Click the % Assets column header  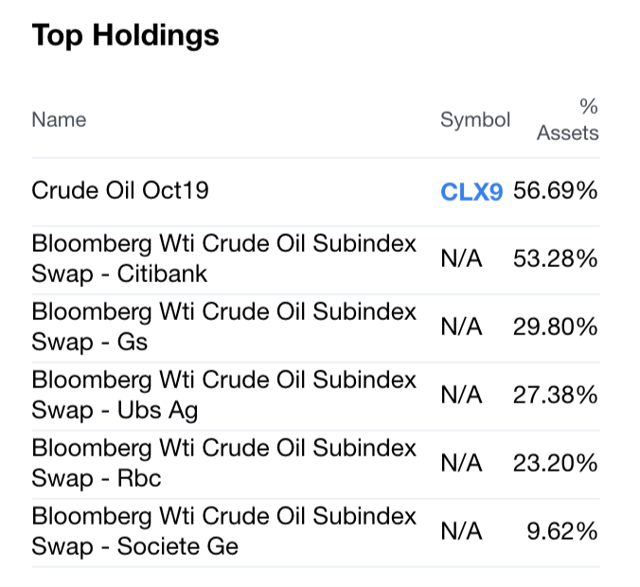click(x=568, y=120)
